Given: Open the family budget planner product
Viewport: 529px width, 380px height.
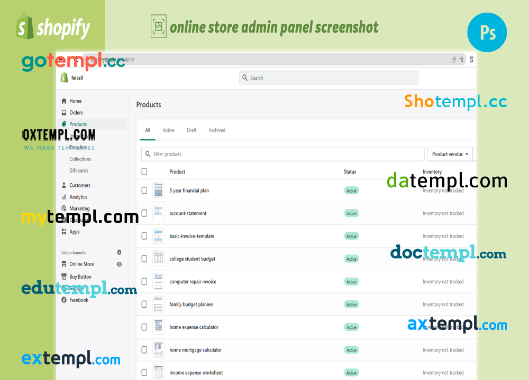Looking at the screenshot, I should [191, 304].
